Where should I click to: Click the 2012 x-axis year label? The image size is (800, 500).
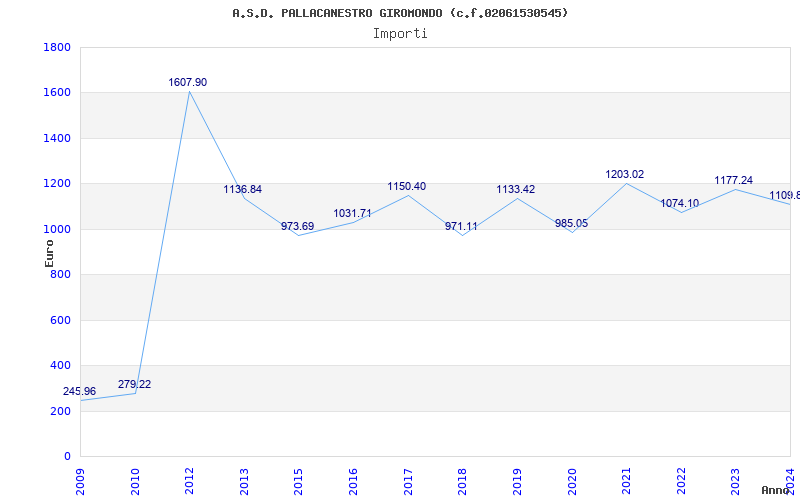coord(189,482)
